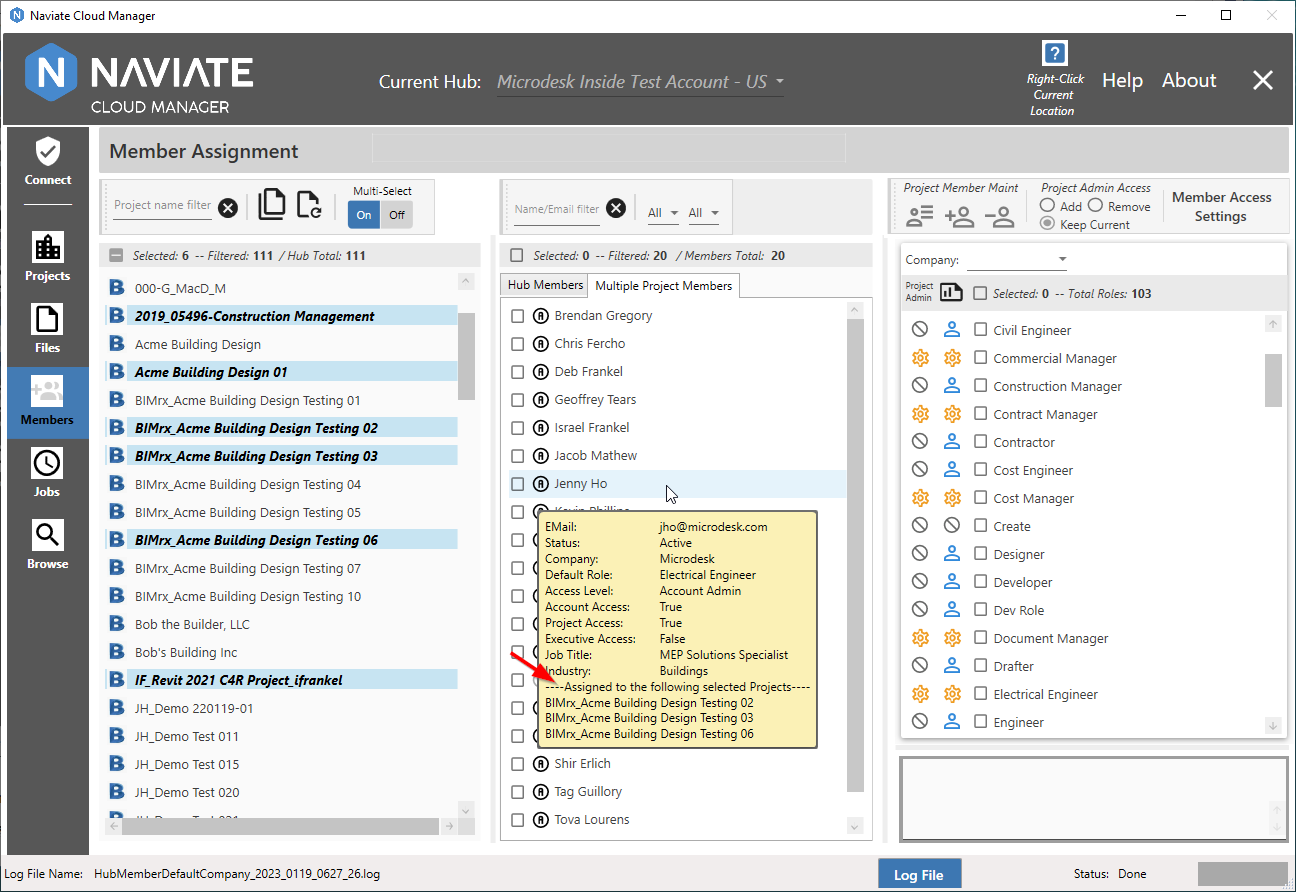Check the Electrical Engineer role checkbox

[x=981, y=694]
